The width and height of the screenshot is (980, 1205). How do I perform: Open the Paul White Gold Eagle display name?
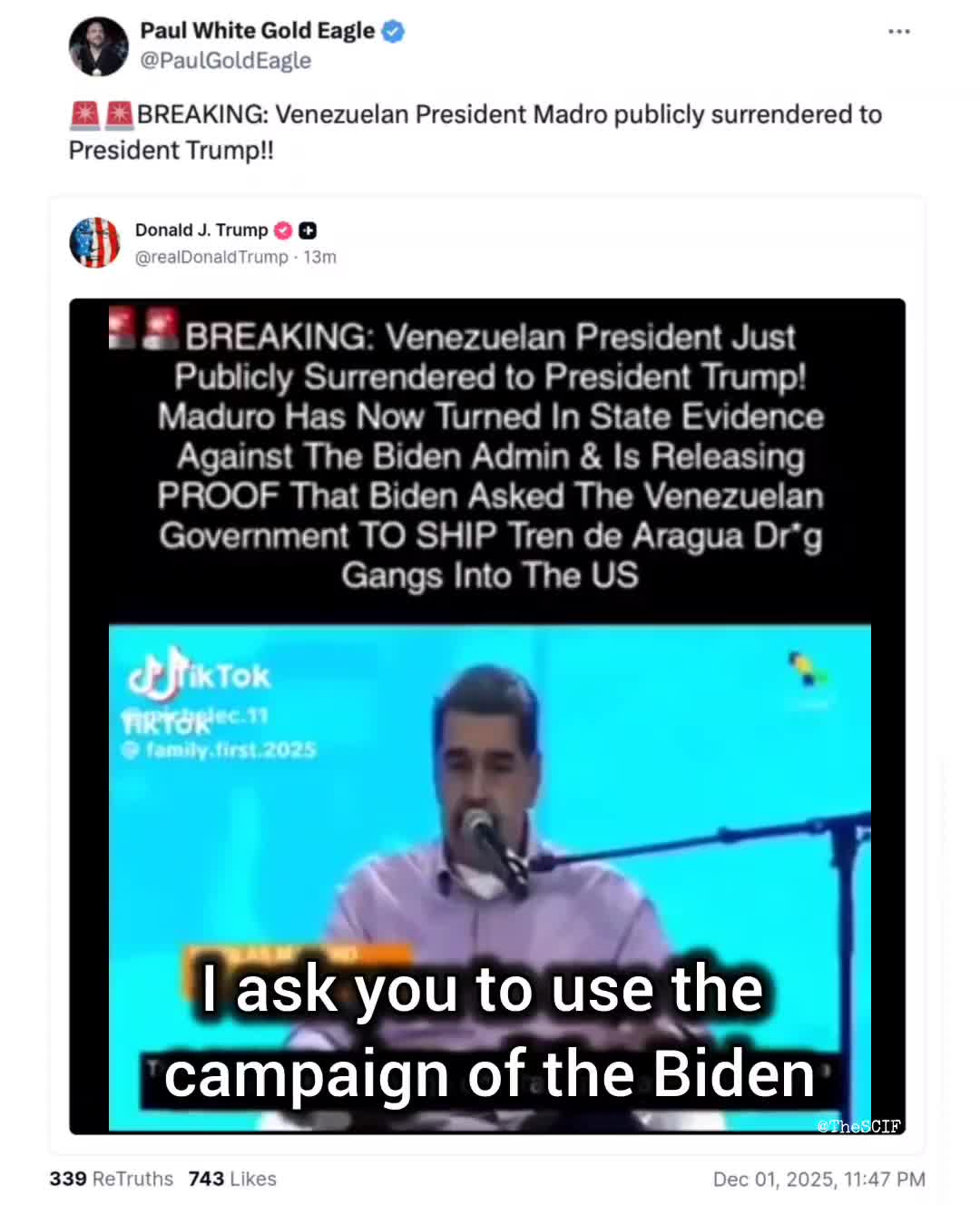pos(257,31)
